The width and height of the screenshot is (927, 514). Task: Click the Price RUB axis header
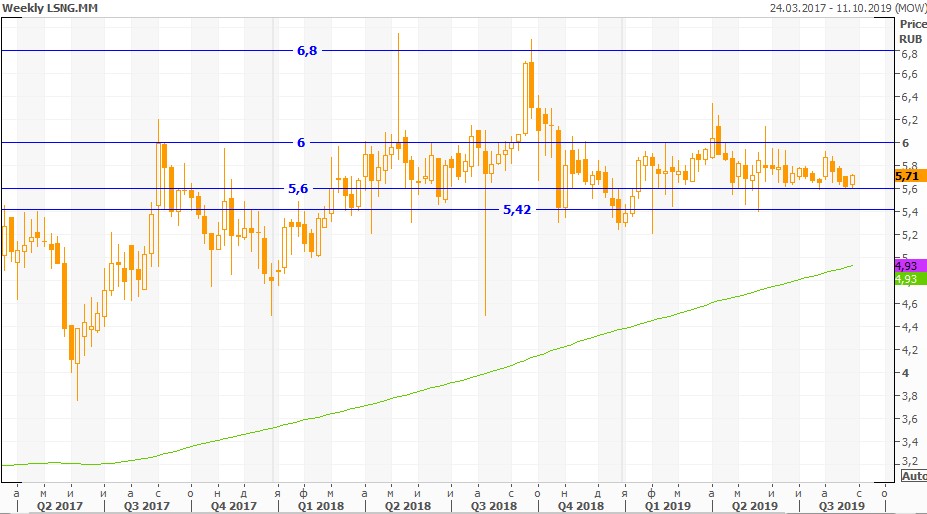point(912,30)
